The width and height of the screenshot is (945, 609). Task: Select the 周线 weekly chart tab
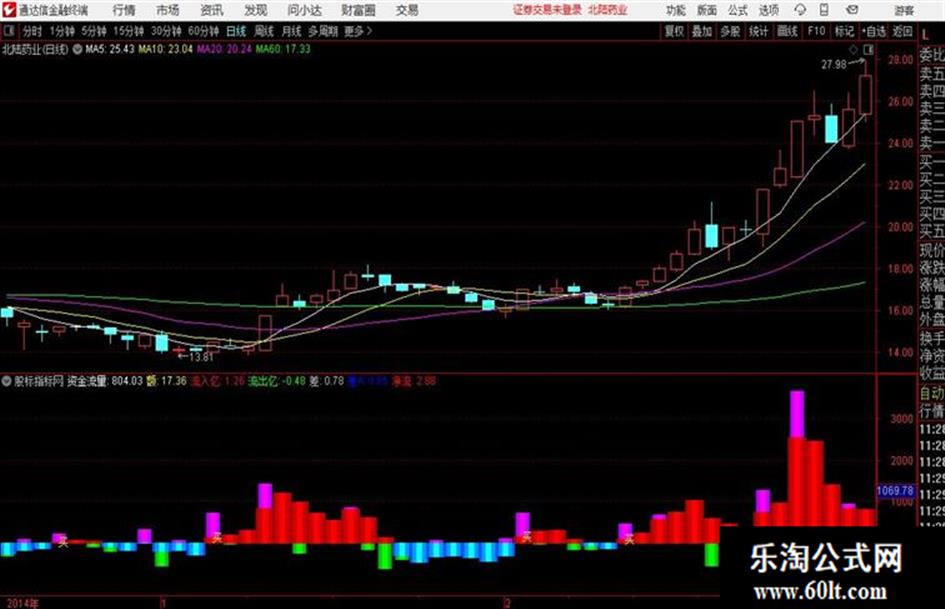pyautogui.click(x=264, y=31)
